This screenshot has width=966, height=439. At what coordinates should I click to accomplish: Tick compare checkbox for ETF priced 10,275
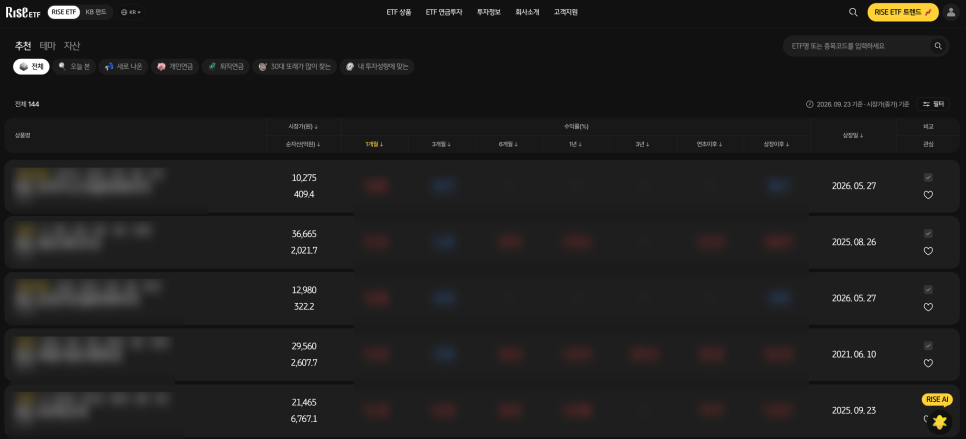coord(928,177)
